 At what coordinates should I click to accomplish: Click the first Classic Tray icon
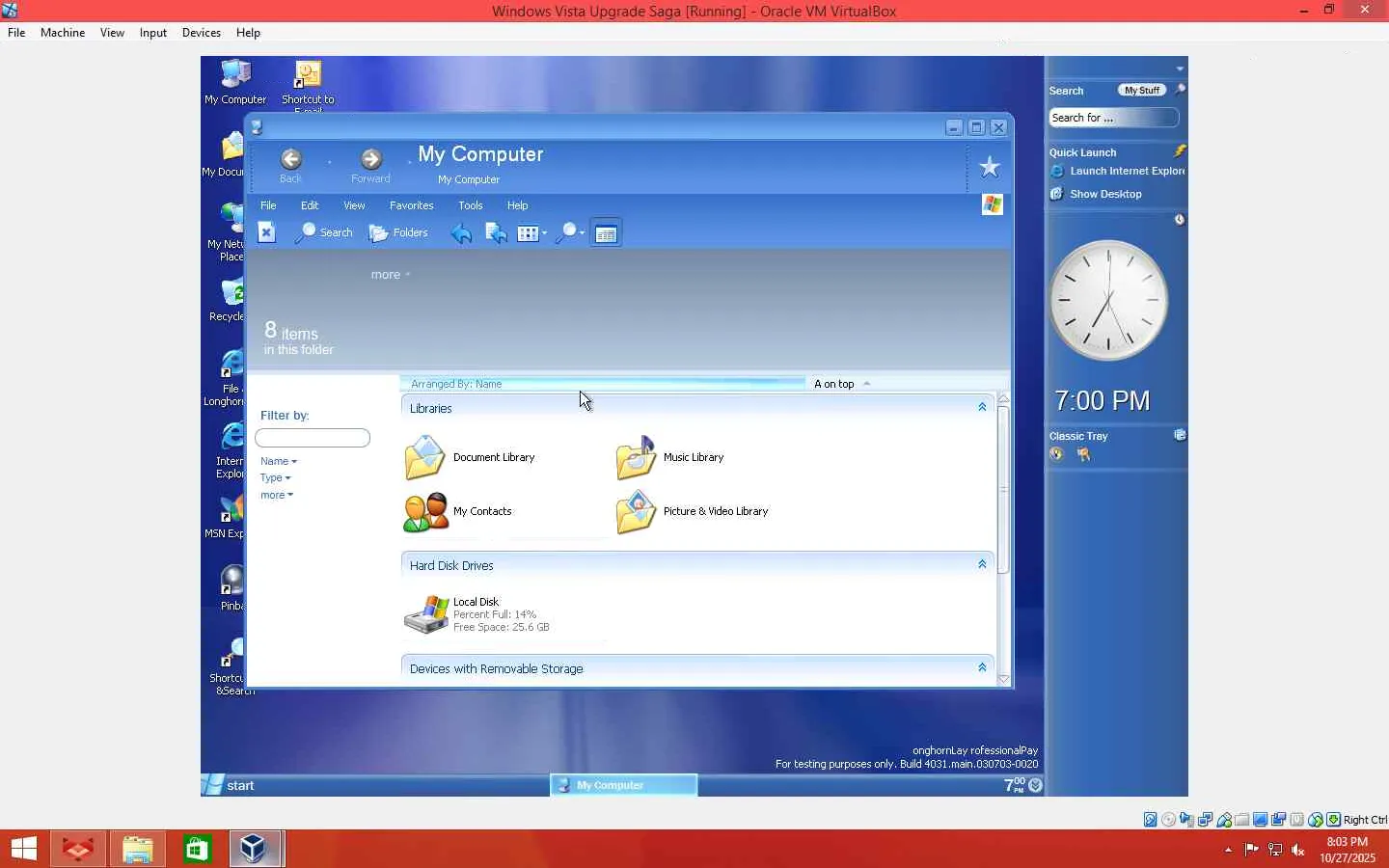[x=1057, y=454]
